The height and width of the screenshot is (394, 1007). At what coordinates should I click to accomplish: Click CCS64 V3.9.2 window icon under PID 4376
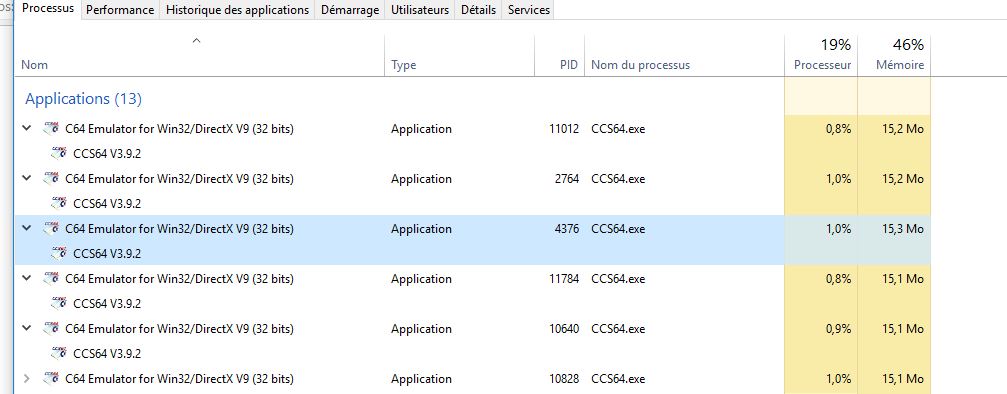tap(59, 254)
